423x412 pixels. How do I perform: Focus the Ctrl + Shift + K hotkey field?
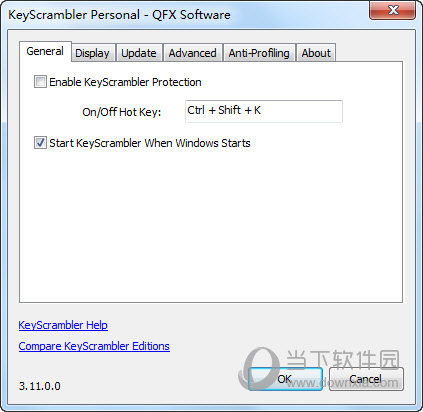264,111
